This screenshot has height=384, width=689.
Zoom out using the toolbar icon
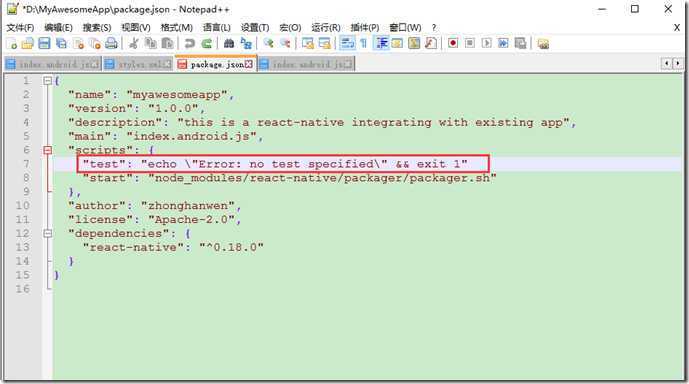coord(285,43)
